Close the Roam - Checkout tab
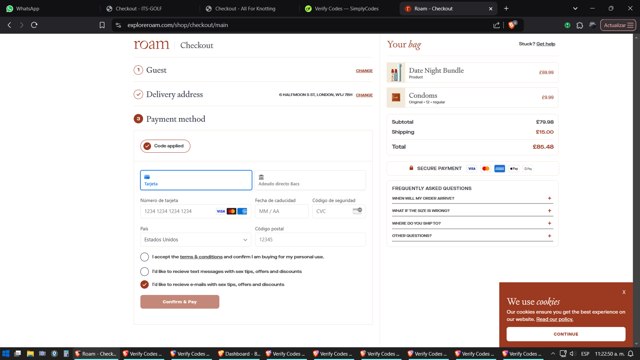Screen dimensions: 640x360 coord(491,9)
